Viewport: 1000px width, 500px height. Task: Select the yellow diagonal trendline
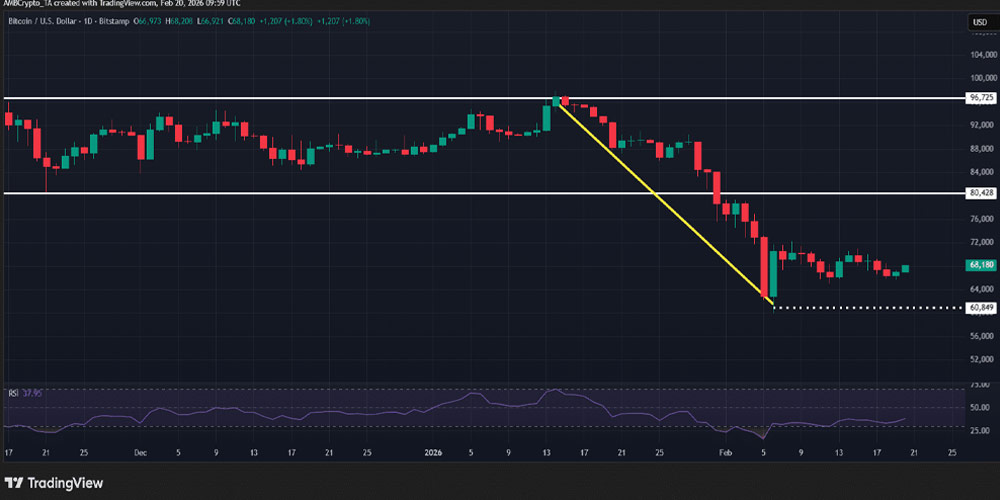[660, 198]
